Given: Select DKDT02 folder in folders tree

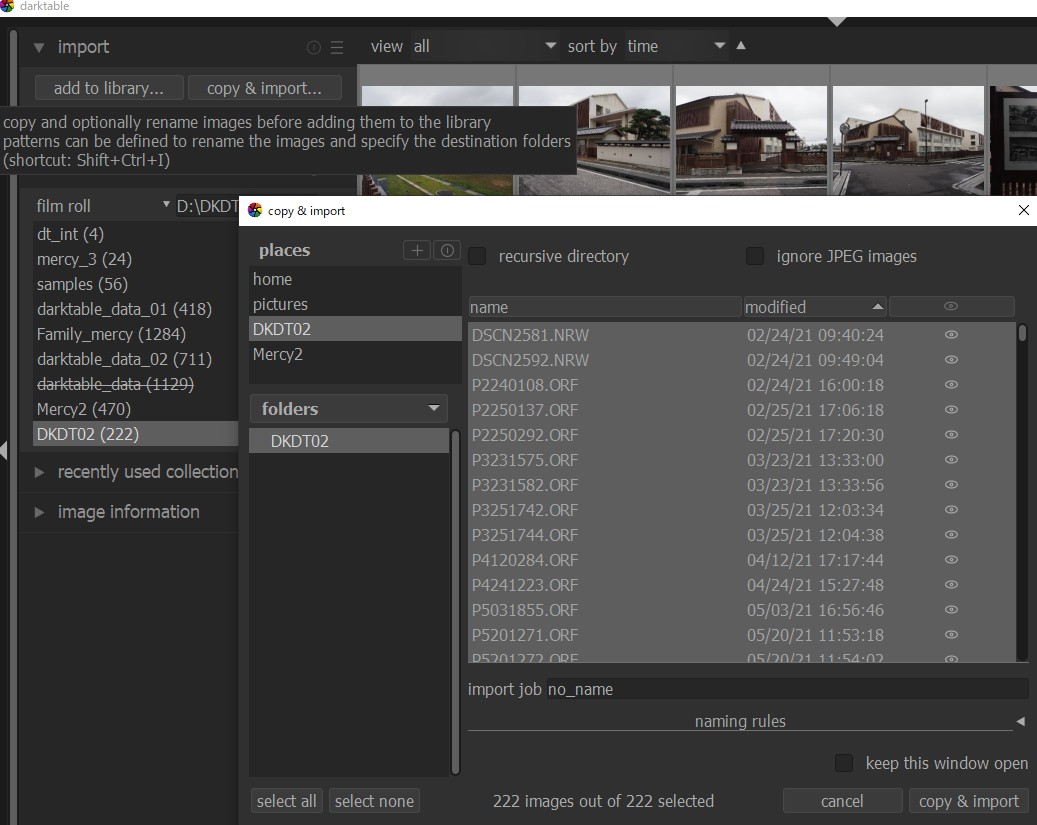Looking at the screenshot, I should (x=349, y=441).
